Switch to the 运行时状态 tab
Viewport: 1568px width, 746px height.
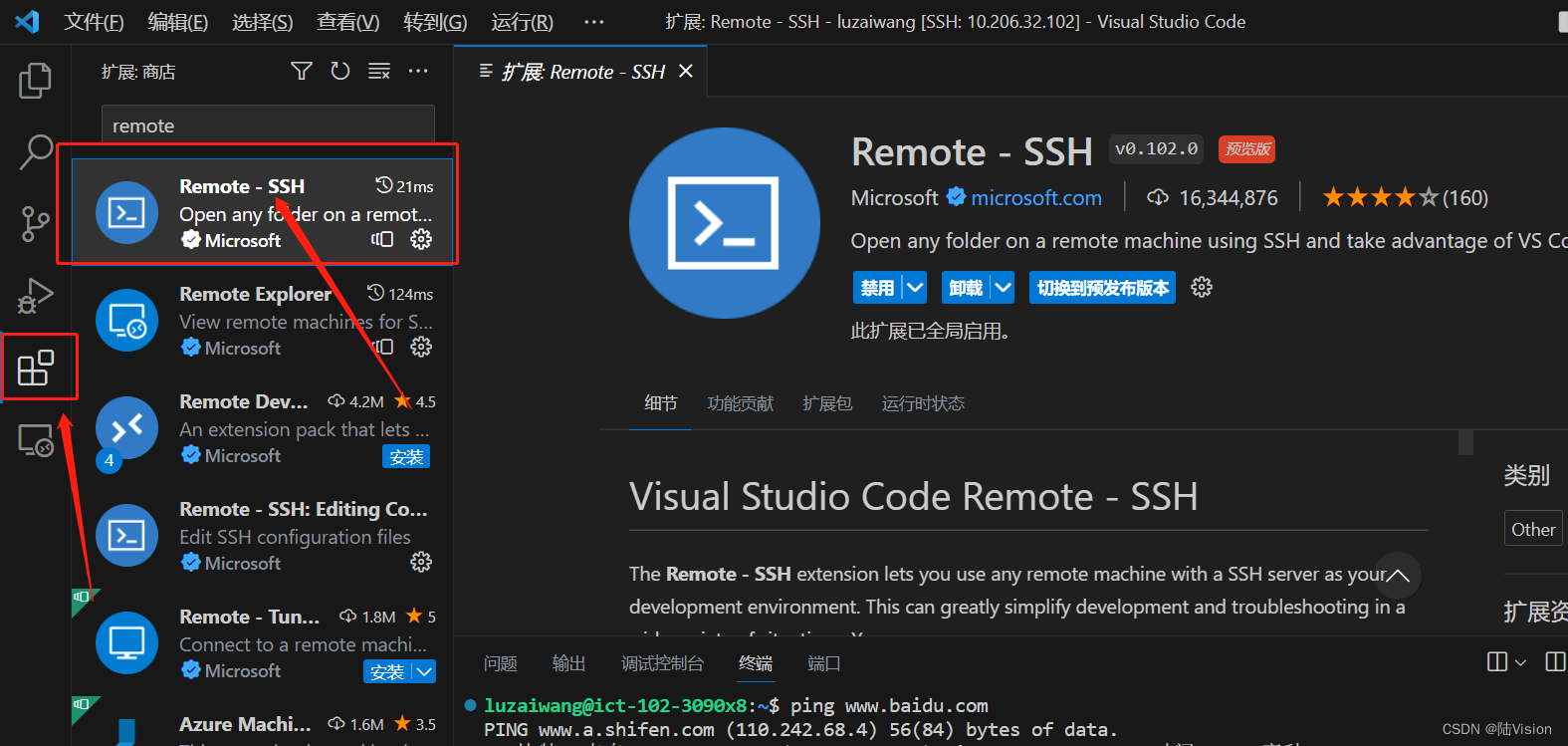923,403
